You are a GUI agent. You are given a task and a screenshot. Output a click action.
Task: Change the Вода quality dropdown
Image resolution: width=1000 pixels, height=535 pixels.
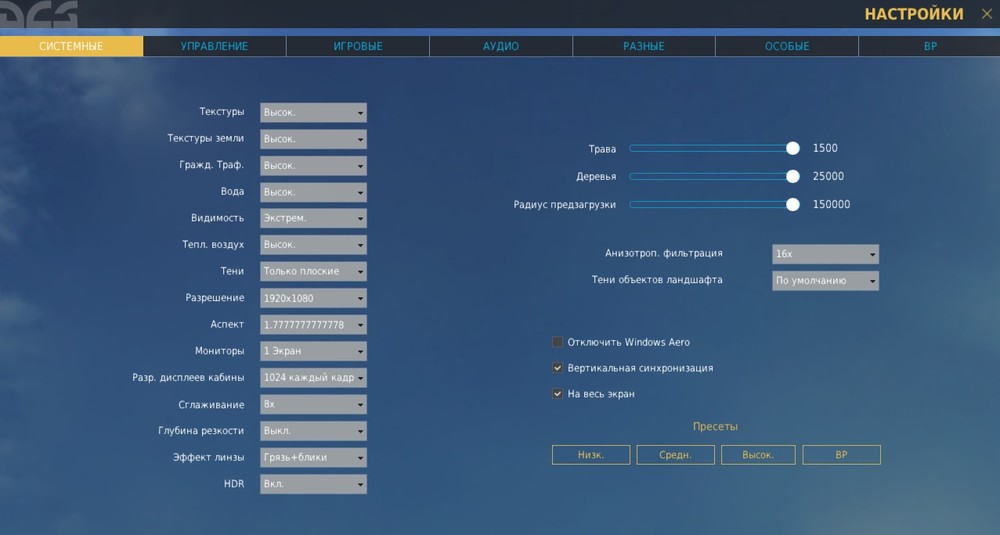tap(313, 192)
